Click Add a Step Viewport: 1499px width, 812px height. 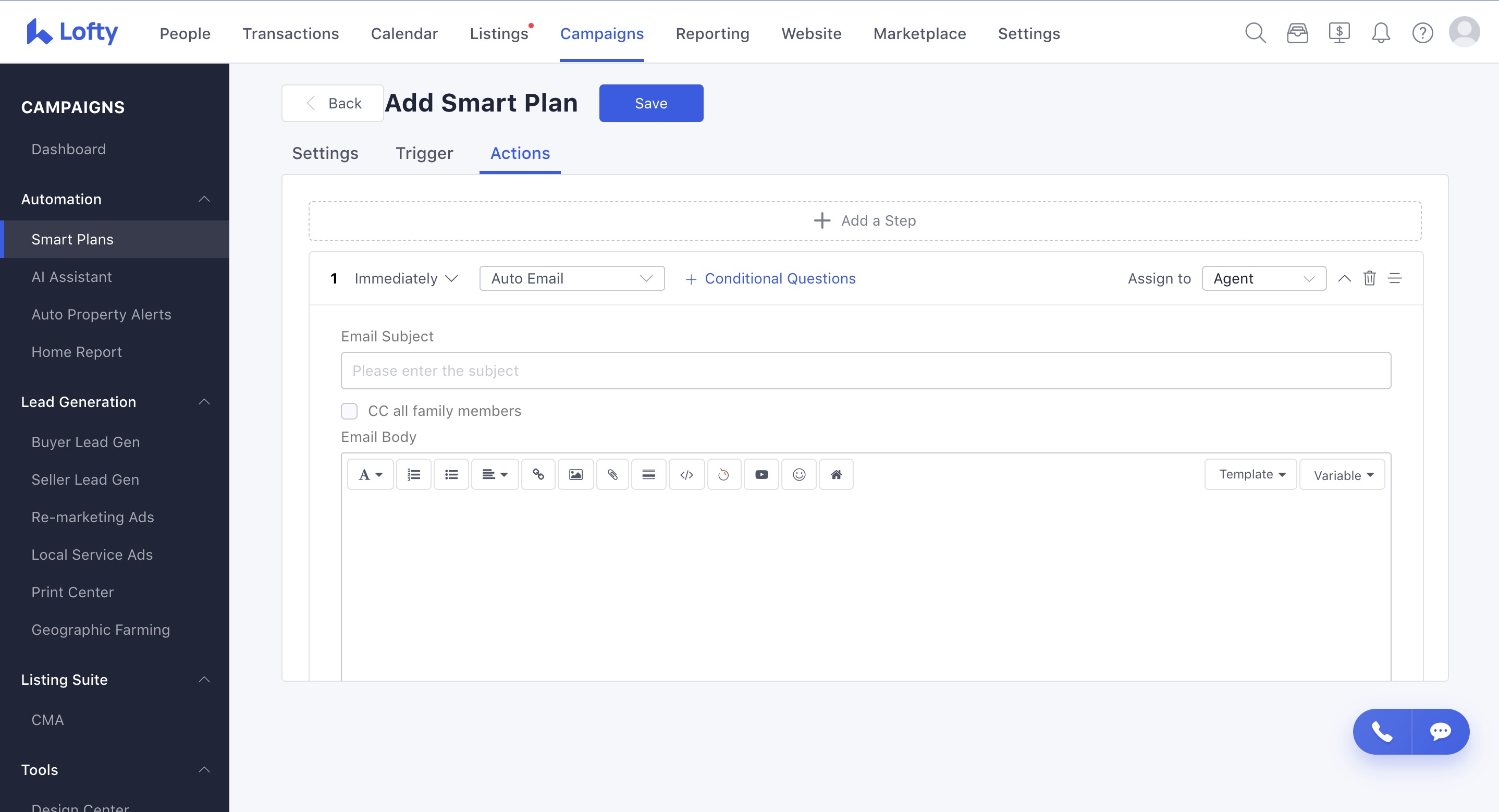865,220
